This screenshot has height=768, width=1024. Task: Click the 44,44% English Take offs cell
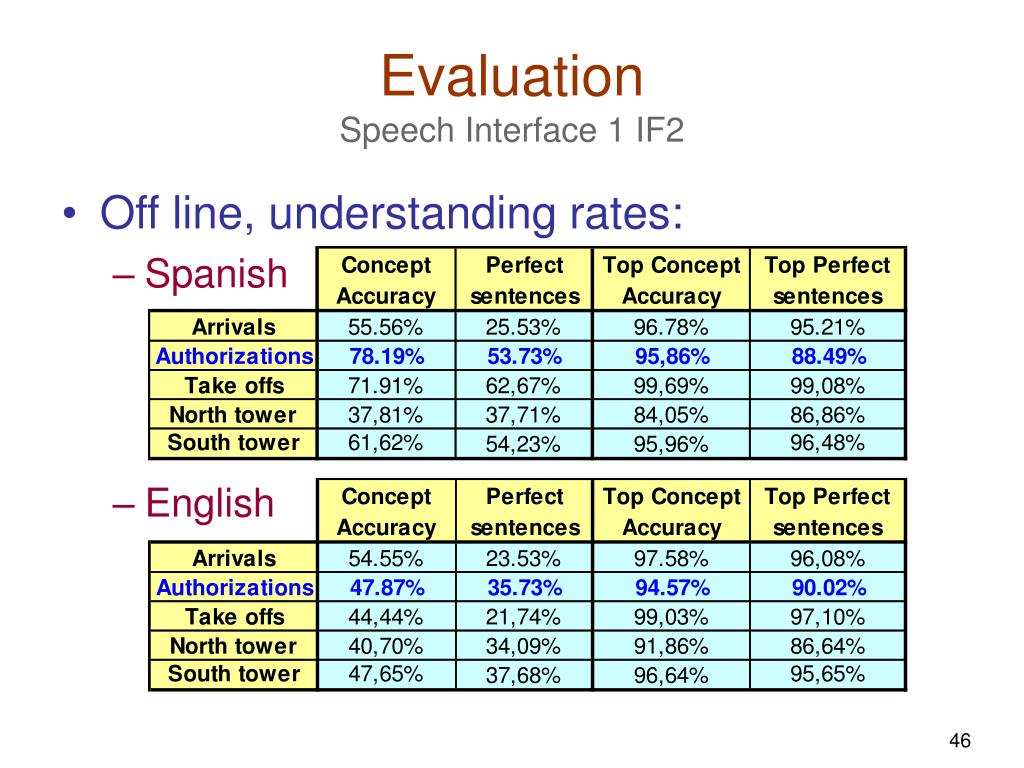coord(385,616)
